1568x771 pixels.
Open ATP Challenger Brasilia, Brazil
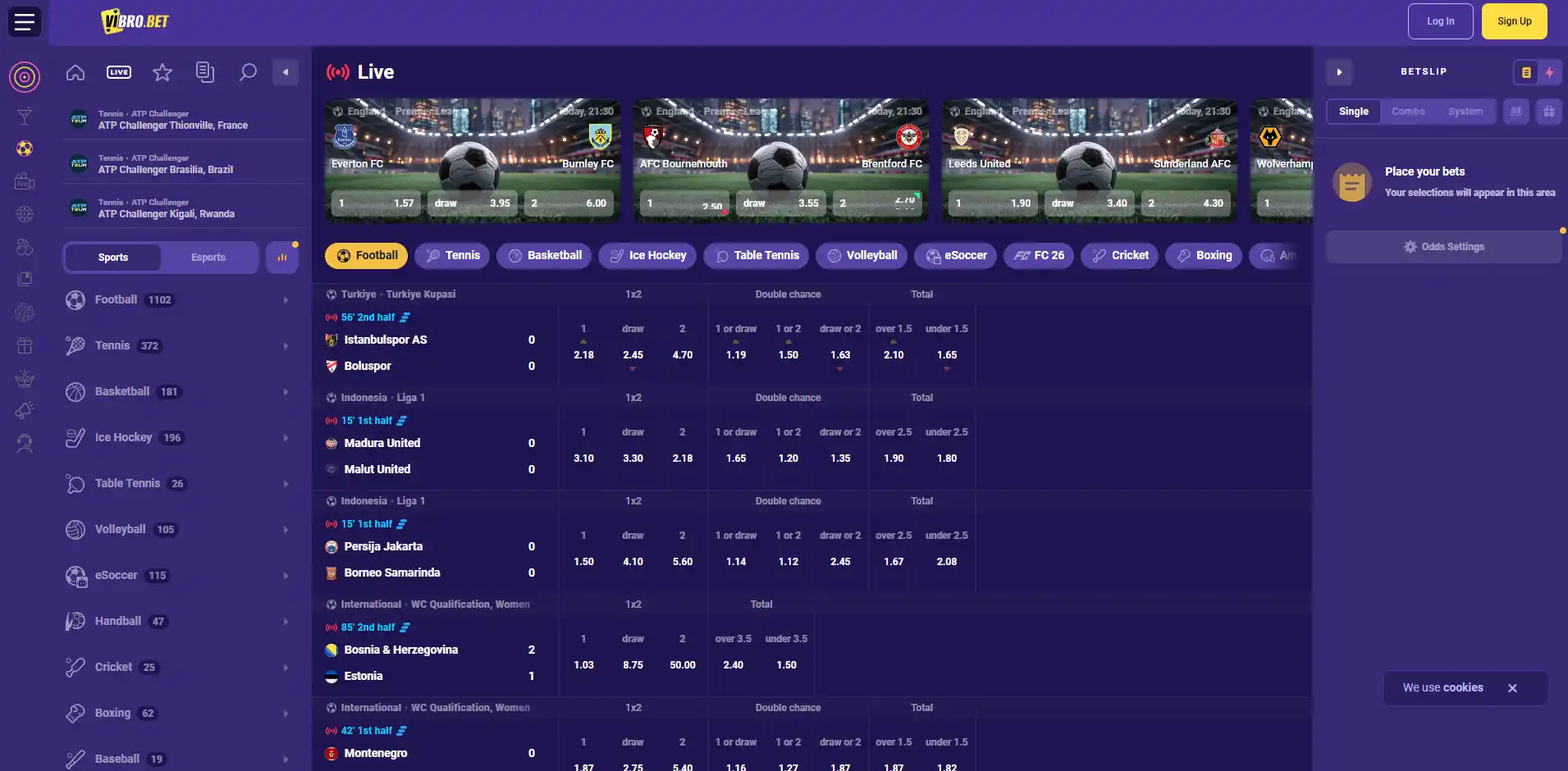tap(184, 164)
